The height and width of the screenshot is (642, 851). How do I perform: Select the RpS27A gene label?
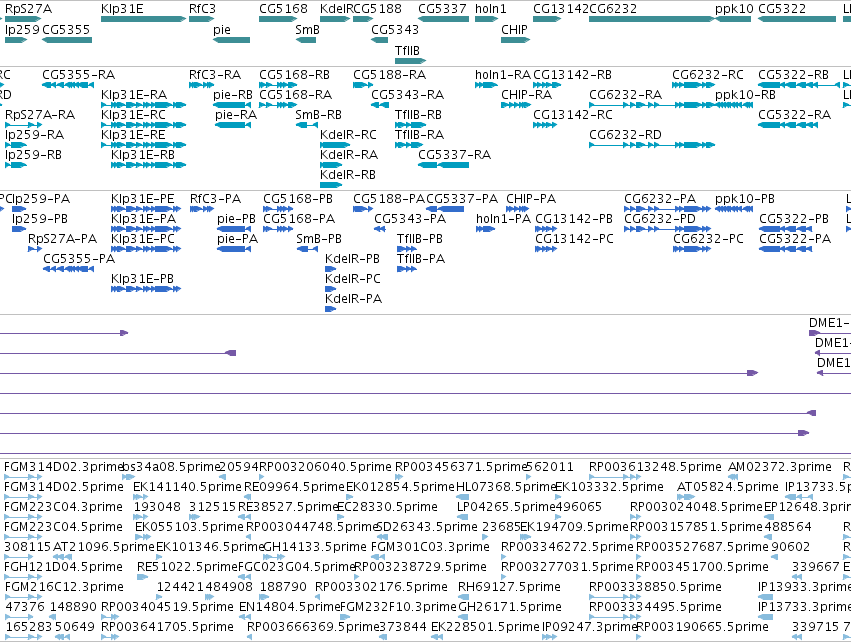pyautogui.click(x=28, y=9)
